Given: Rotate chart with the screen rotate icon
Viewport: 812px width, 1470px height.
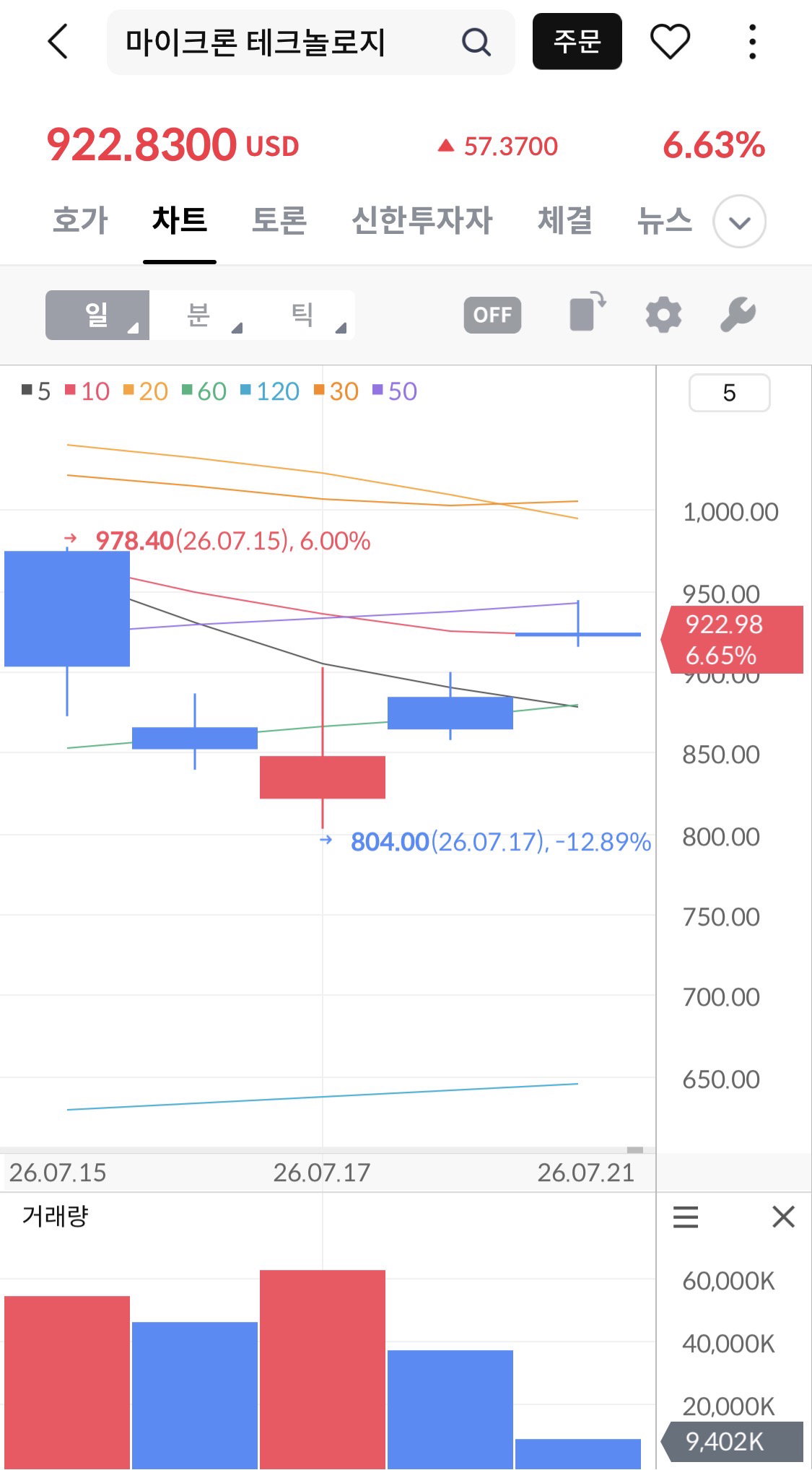Looking at the screenshot, I should click(x=588, y=312).
